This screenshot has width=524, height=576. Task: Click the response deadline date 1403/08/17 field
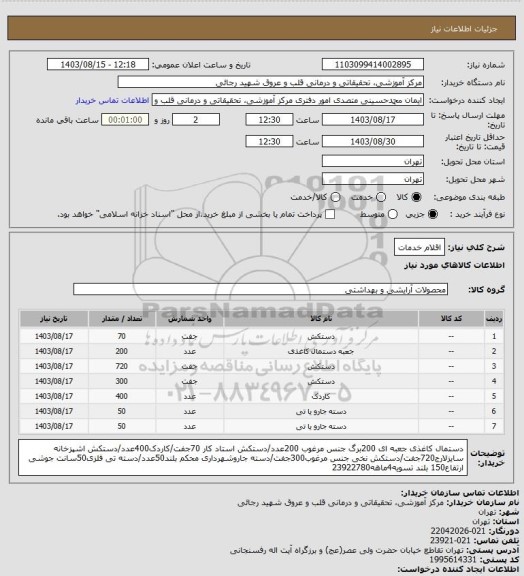click(x=373, y=120)
